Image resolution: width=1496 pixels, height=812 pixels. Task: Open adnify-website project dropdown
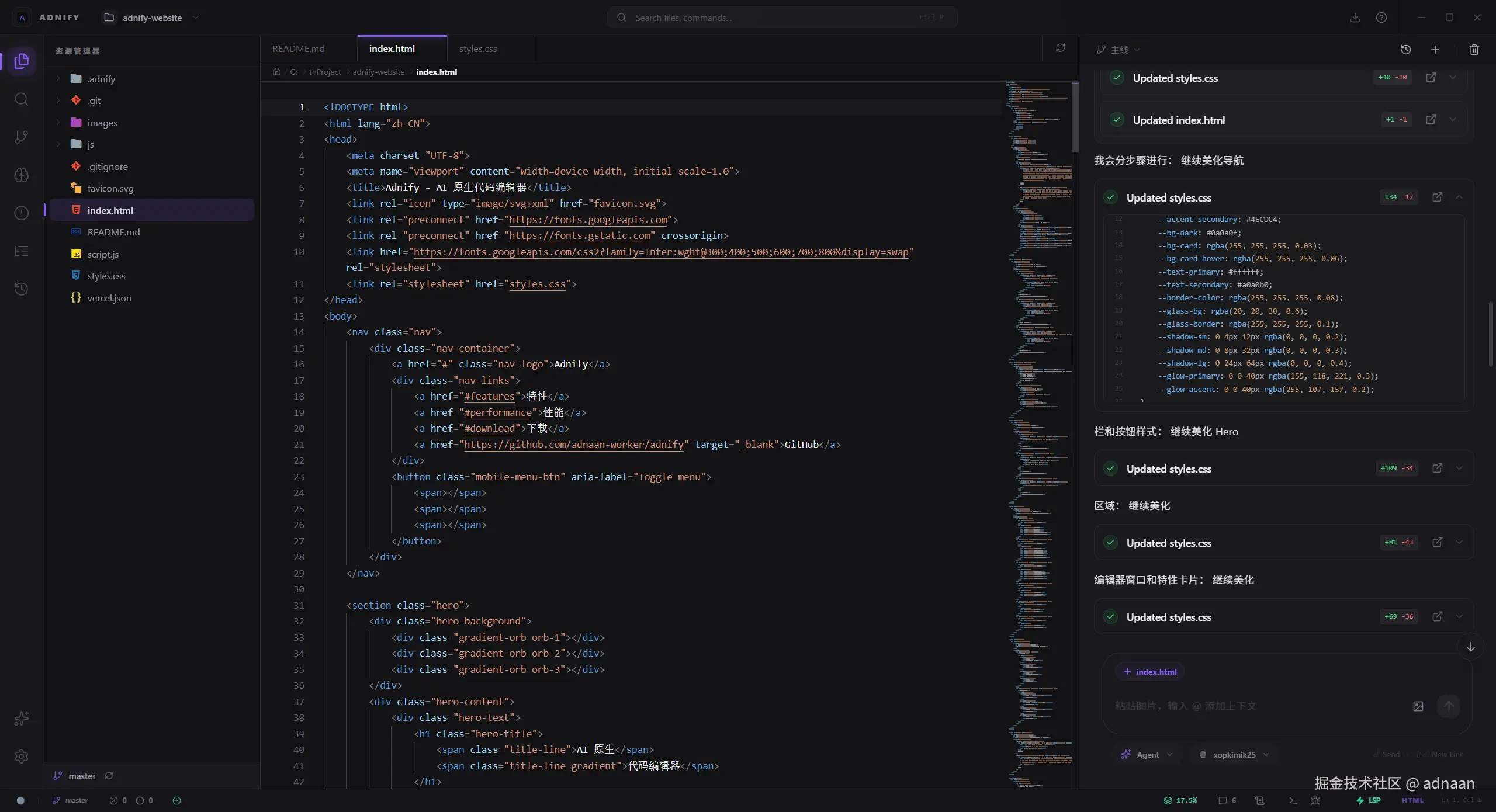(x=151, y=18)
